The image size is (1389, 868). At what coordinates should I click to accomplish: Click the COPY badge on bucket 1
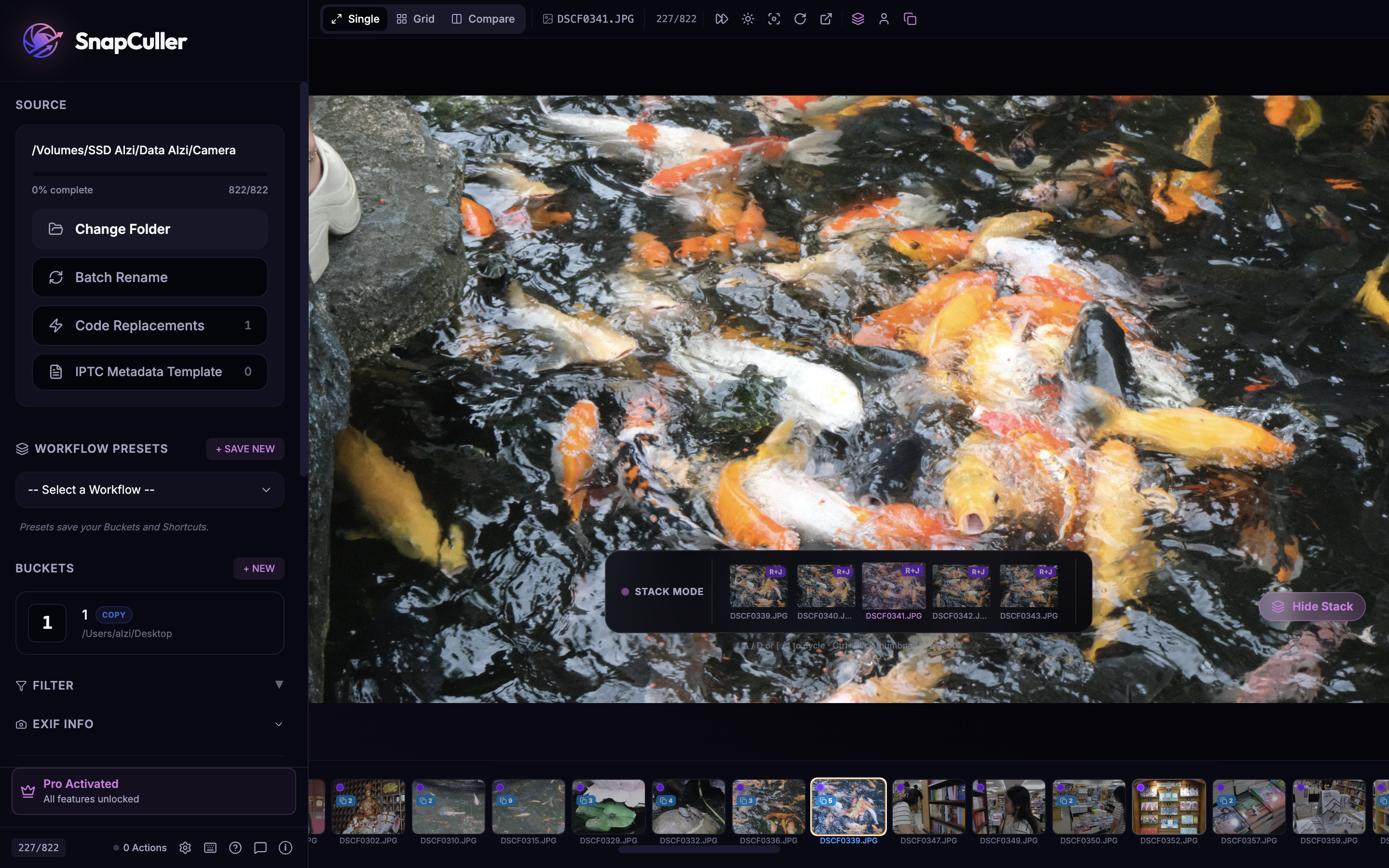[114, 615]
